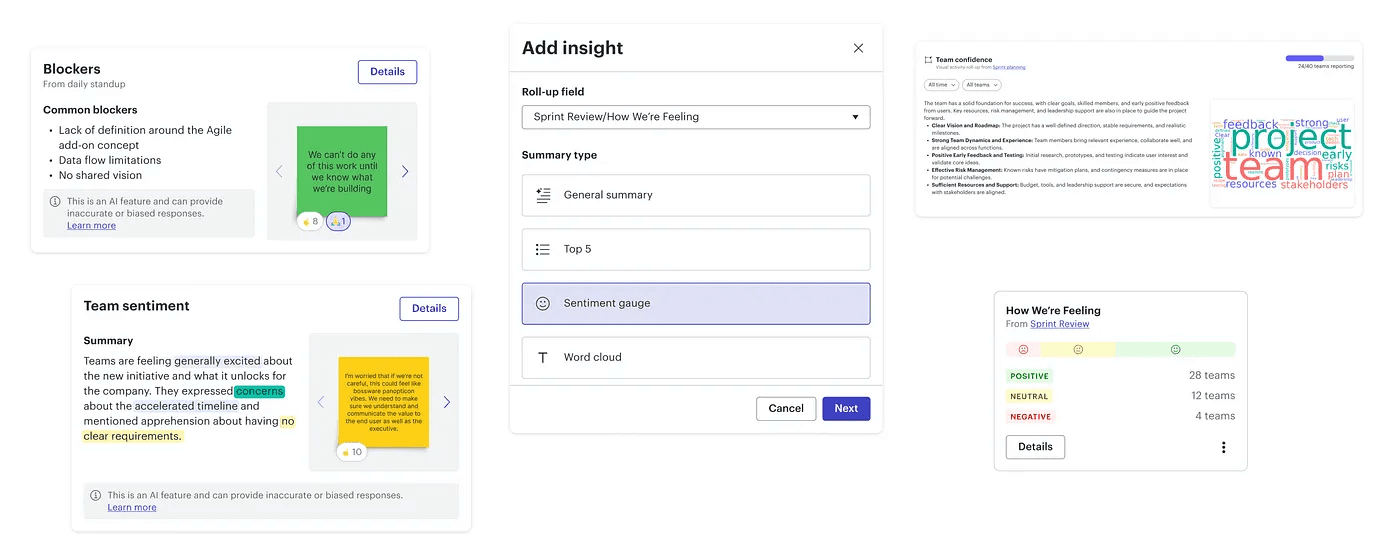Open Learn more link in Team sentiment card

[x=132, y=508]
